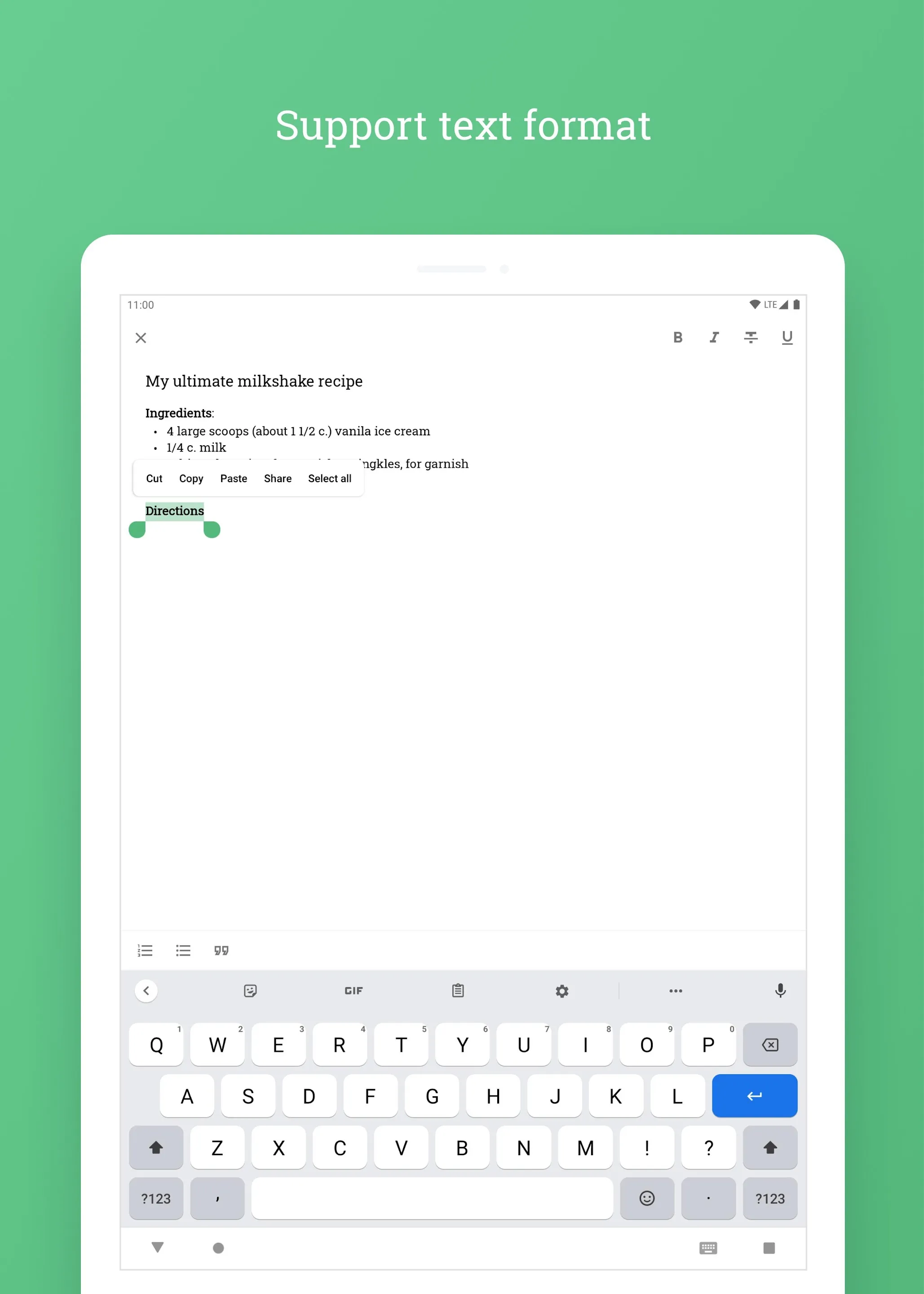Tap the Cut option in context menu

pyautogui.click(x=153, y=478)
